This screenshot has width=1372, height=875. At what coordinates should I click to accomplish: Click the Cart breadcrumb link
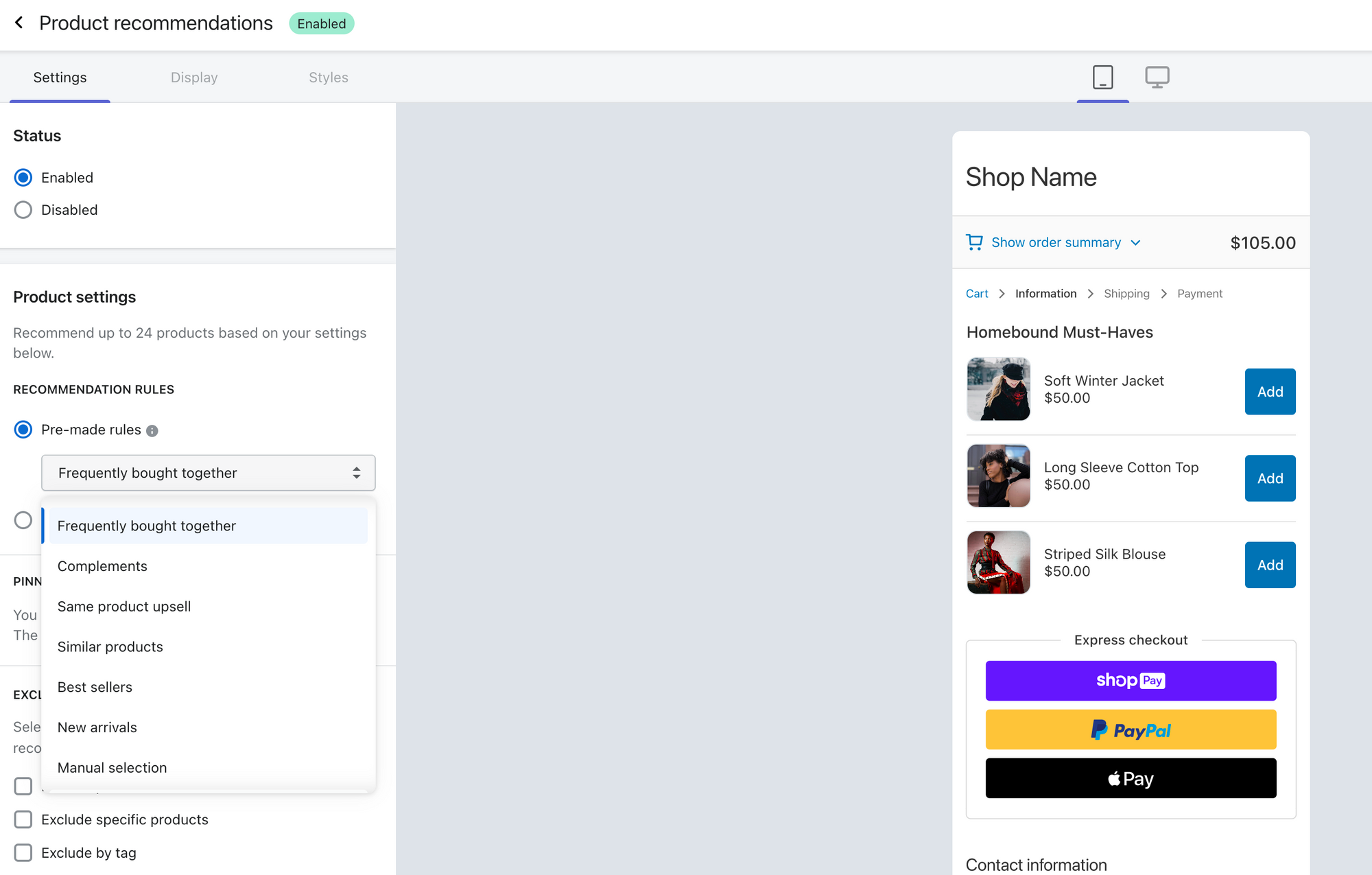(976, 293)
